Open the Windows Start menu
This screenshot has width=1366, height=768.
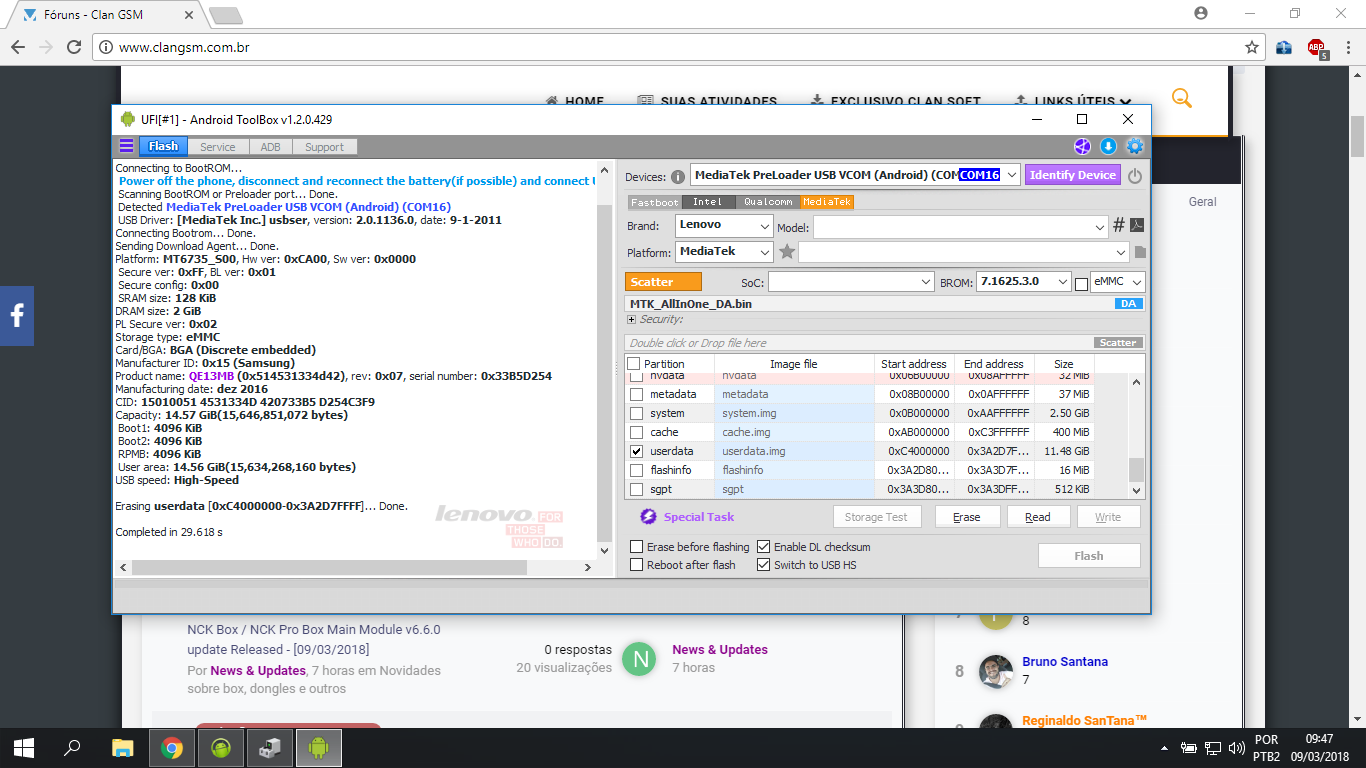[24, 747]
